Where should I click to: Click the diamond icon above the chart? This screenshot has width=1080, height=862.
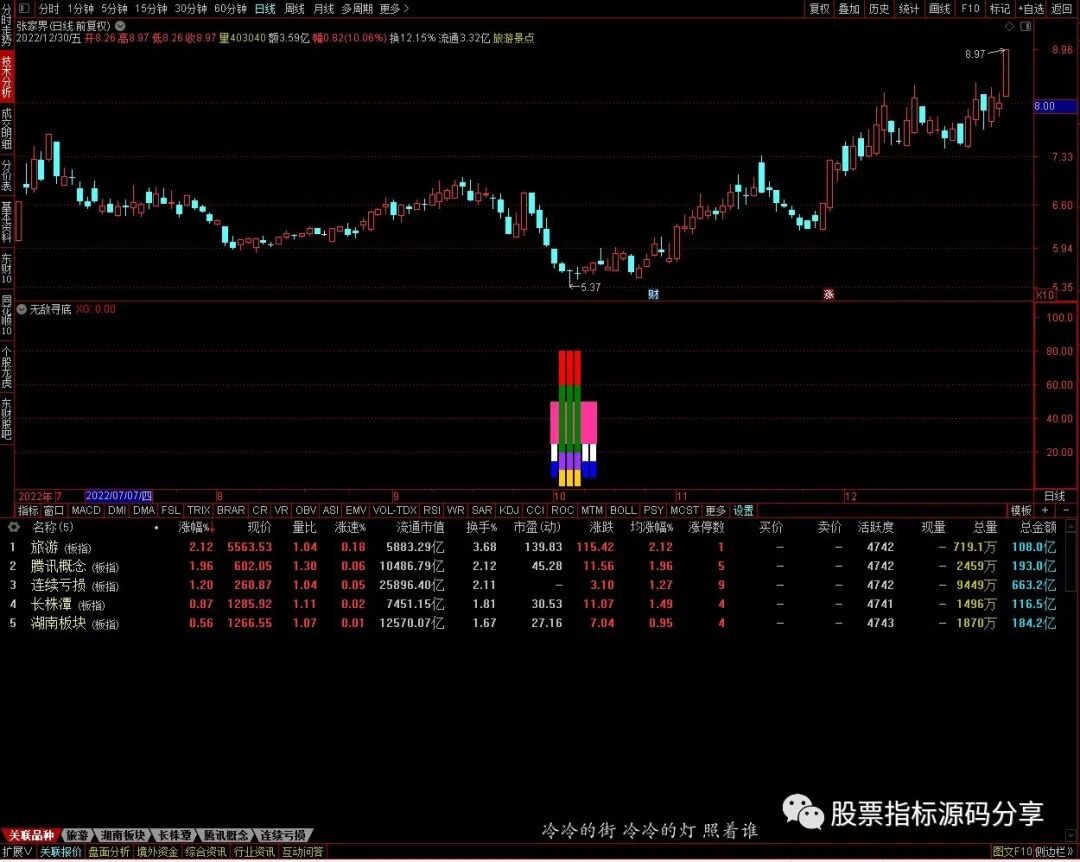pos(1010,26)
